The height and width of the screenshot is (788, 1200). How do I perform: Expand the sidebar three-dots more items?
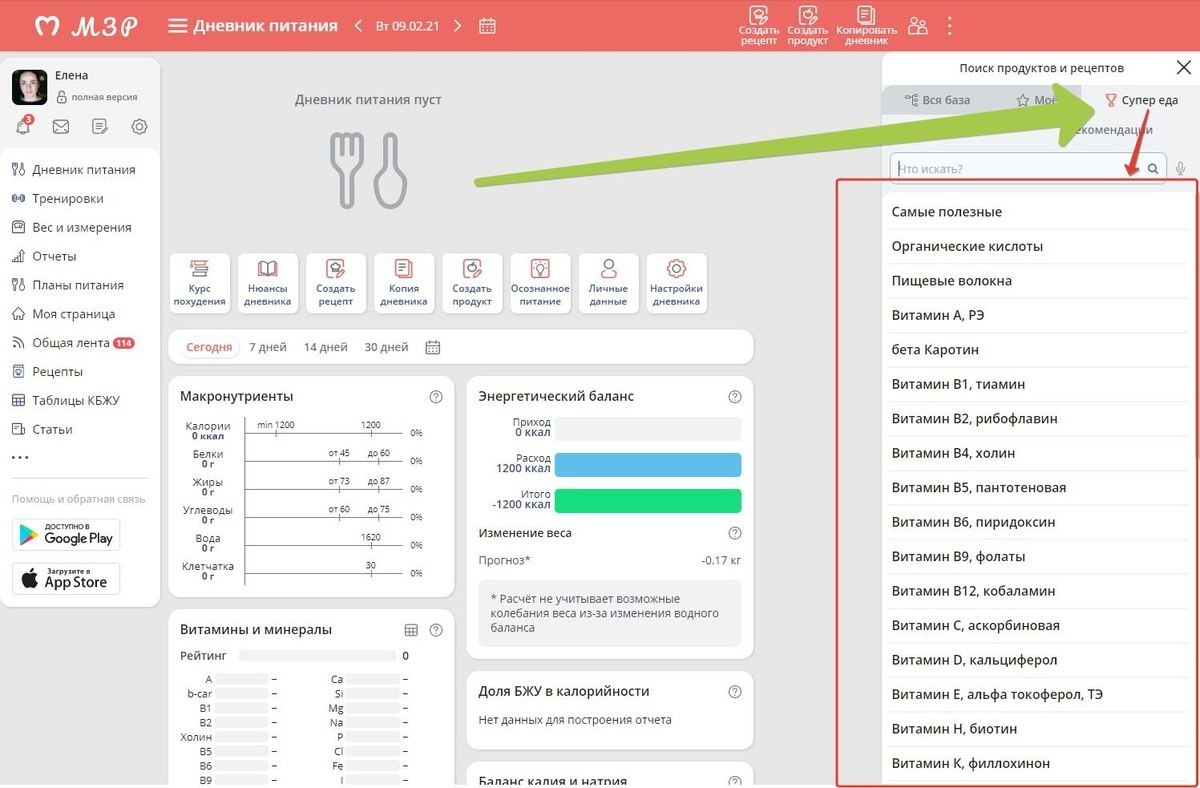20,458
